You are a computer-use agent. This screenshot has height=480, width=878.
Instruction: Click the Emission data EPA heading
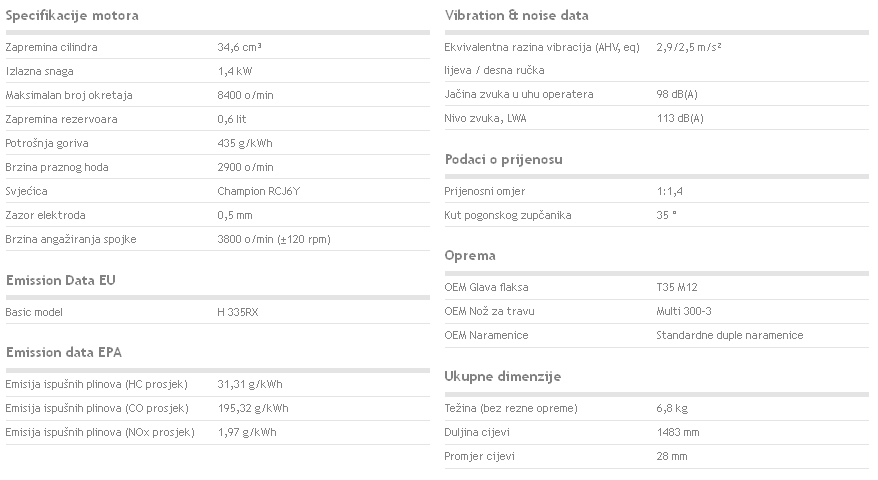pos(64,352)
